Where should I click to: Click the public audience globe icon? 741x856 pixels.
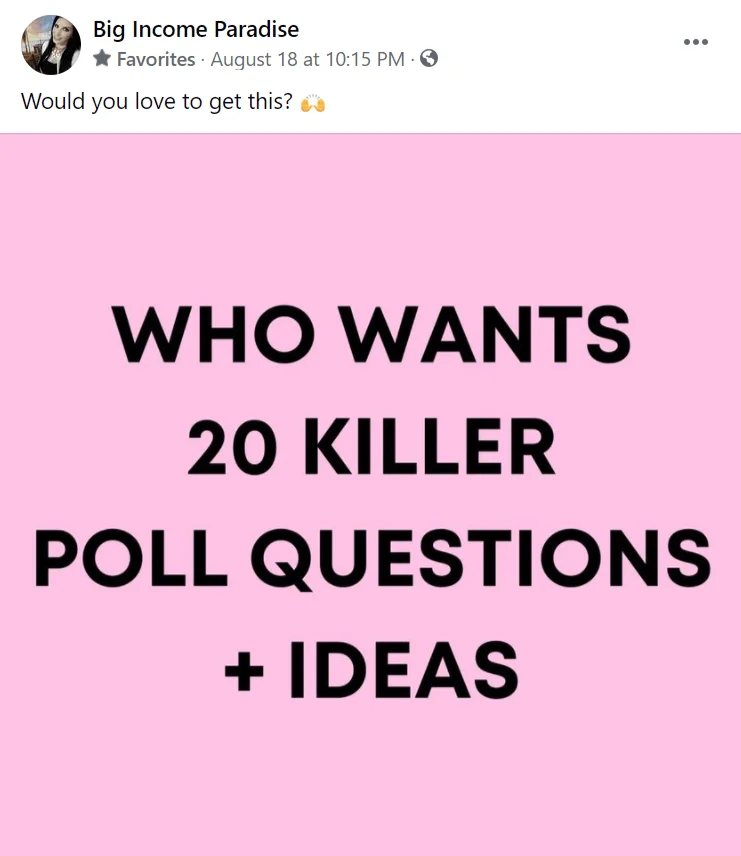point(429,59)
